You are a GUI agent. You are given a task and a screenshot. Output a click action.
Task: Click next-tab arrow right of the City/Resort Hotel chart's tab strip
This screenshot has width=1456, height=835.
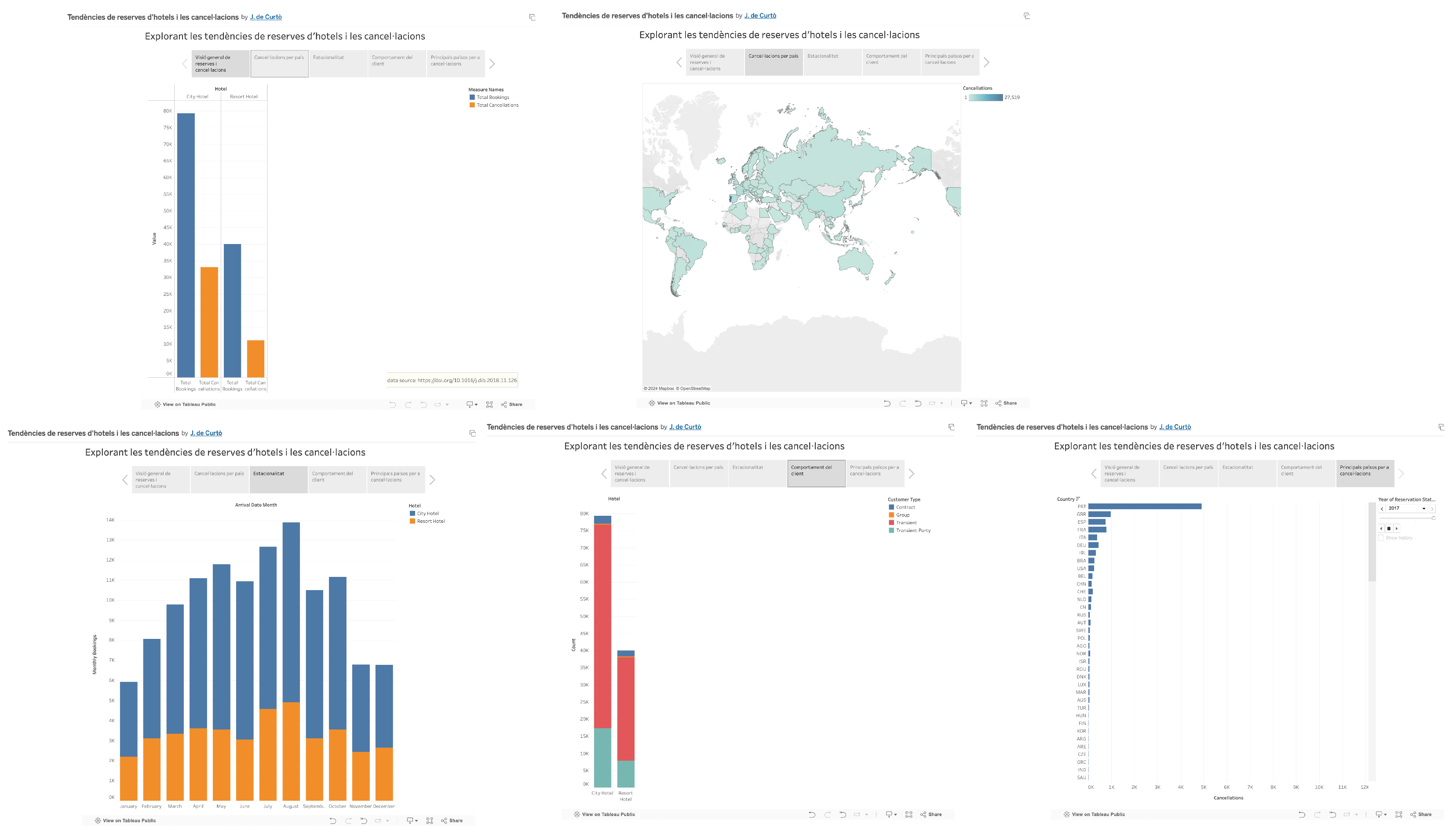(x=492, y=64)
